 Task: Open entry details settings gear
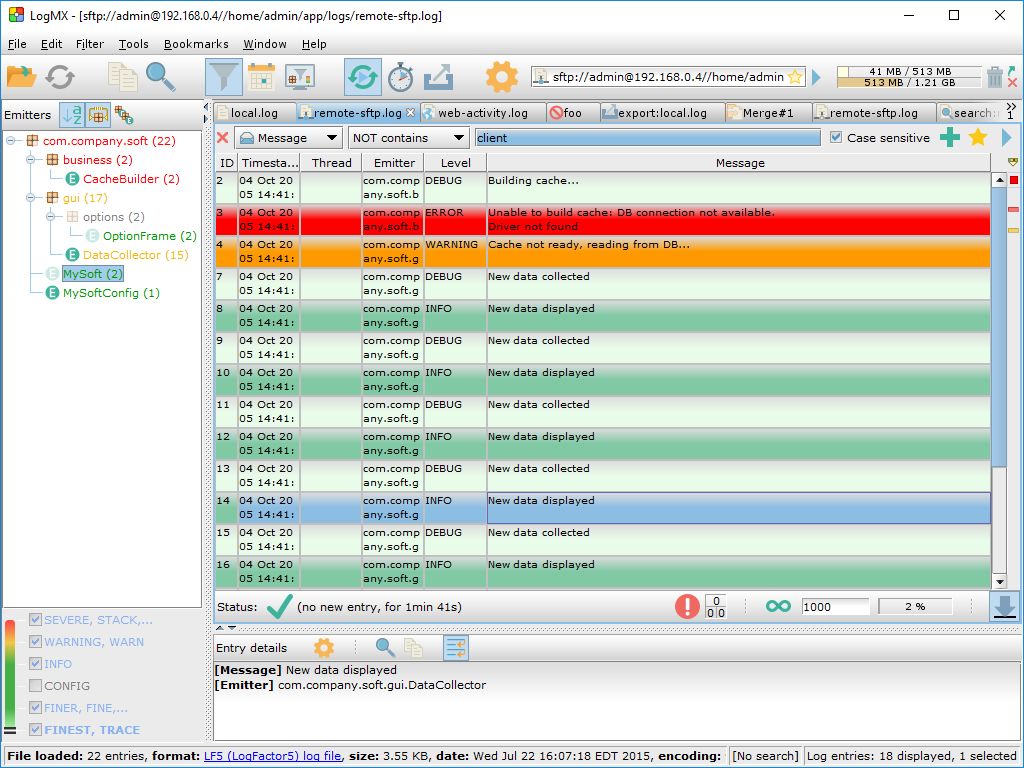[x=323, y=648]
